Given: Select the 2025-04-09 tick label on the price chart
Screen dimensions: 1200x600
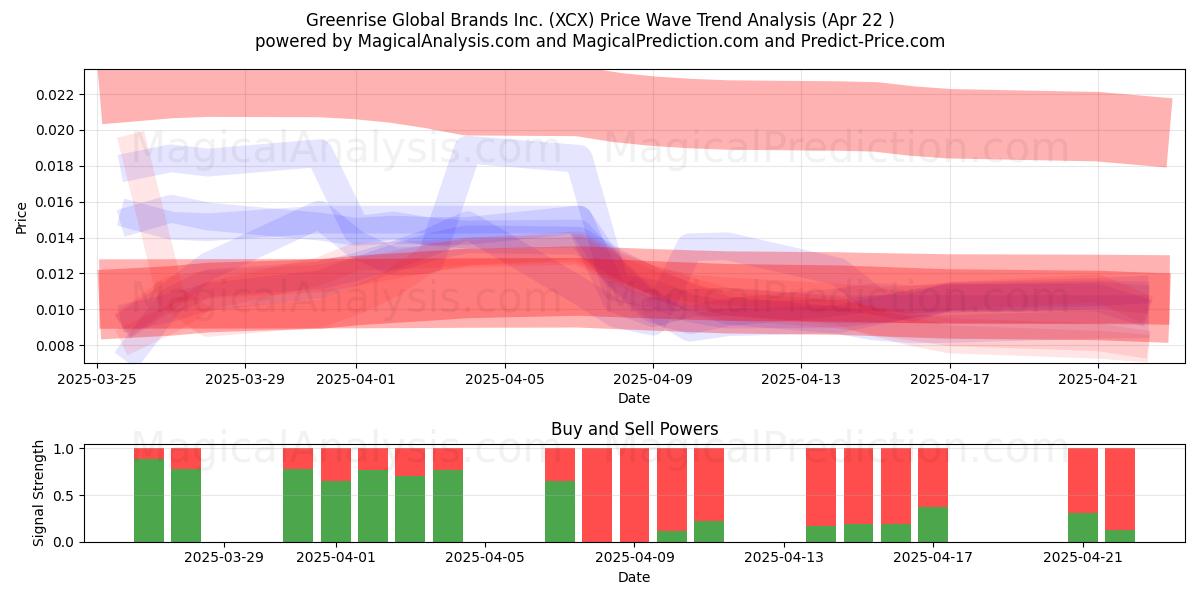Looking at the screenshot, I should [653, 379].
